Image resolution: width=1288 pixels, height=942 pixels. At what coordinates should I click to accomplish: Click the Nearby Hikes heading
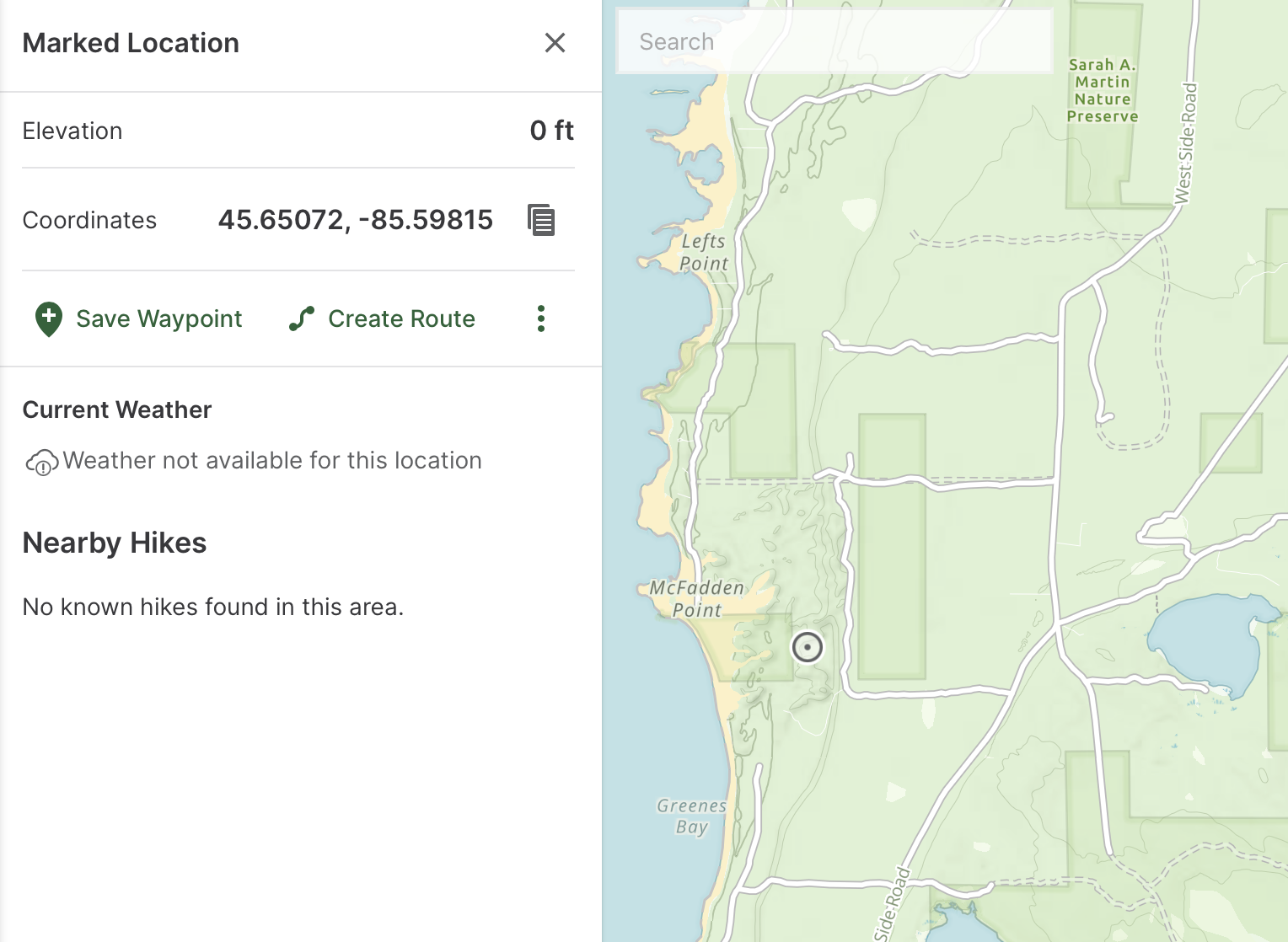(x=115, y=543)
